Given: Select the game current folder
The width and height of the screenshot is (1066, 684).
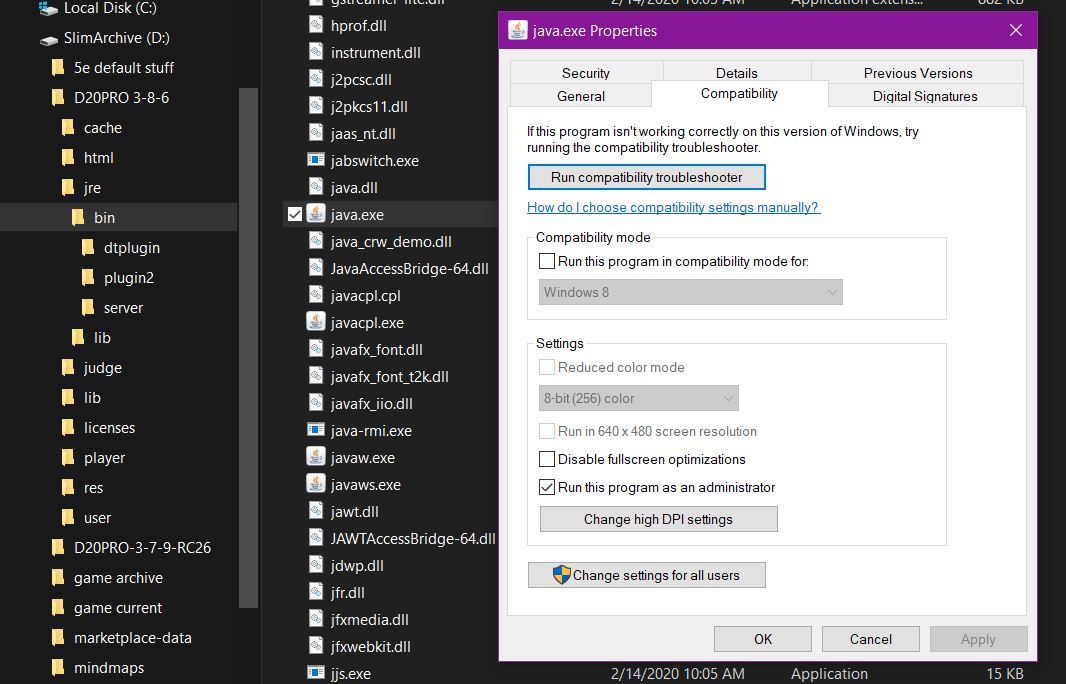Looking at the screenshot, I should click(x=118, y=608).
